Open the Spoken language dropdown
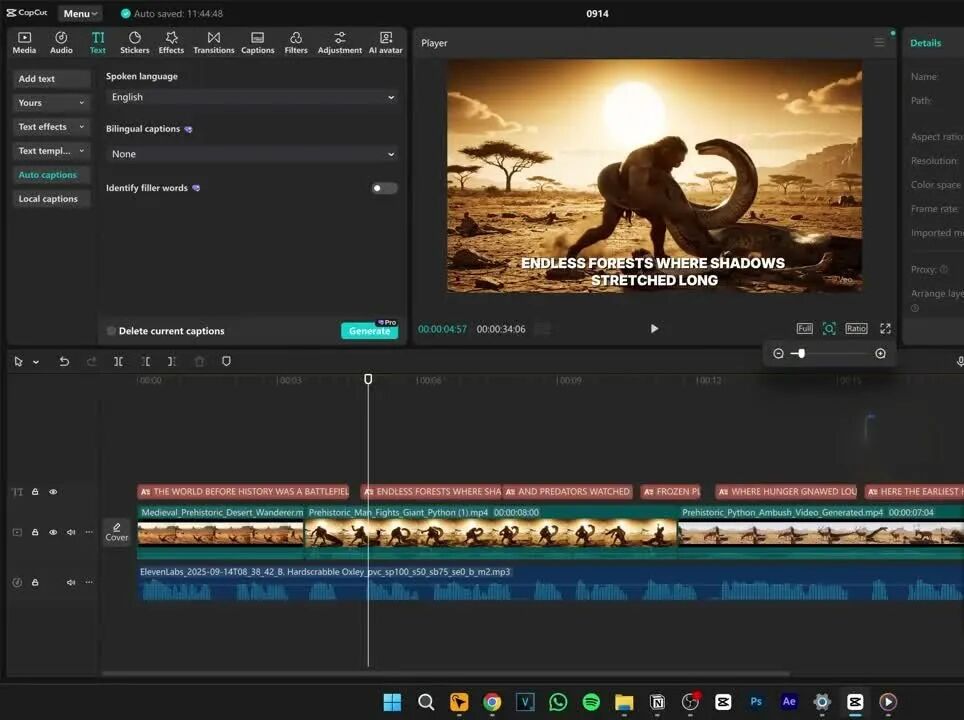The image size is (964, 720). tap(252, 97)
